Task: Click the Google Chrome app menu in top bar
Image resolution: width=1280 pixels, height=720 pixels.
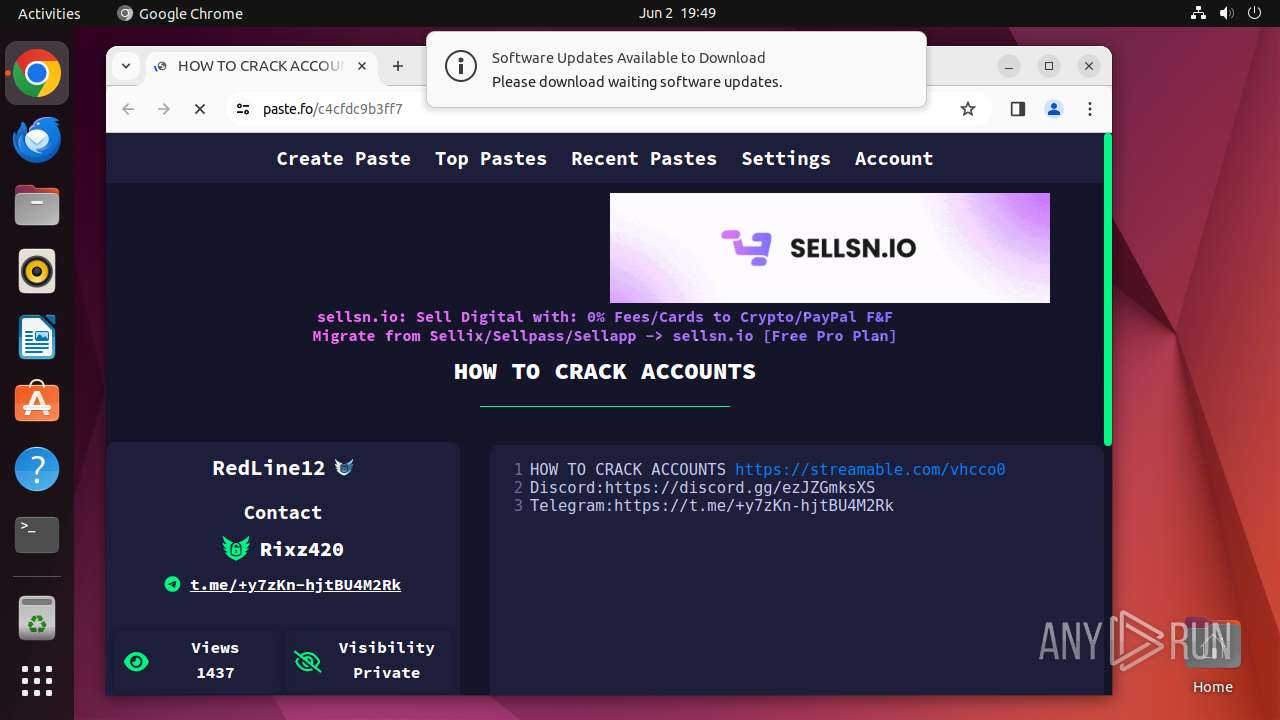Action: click(180, 13)
